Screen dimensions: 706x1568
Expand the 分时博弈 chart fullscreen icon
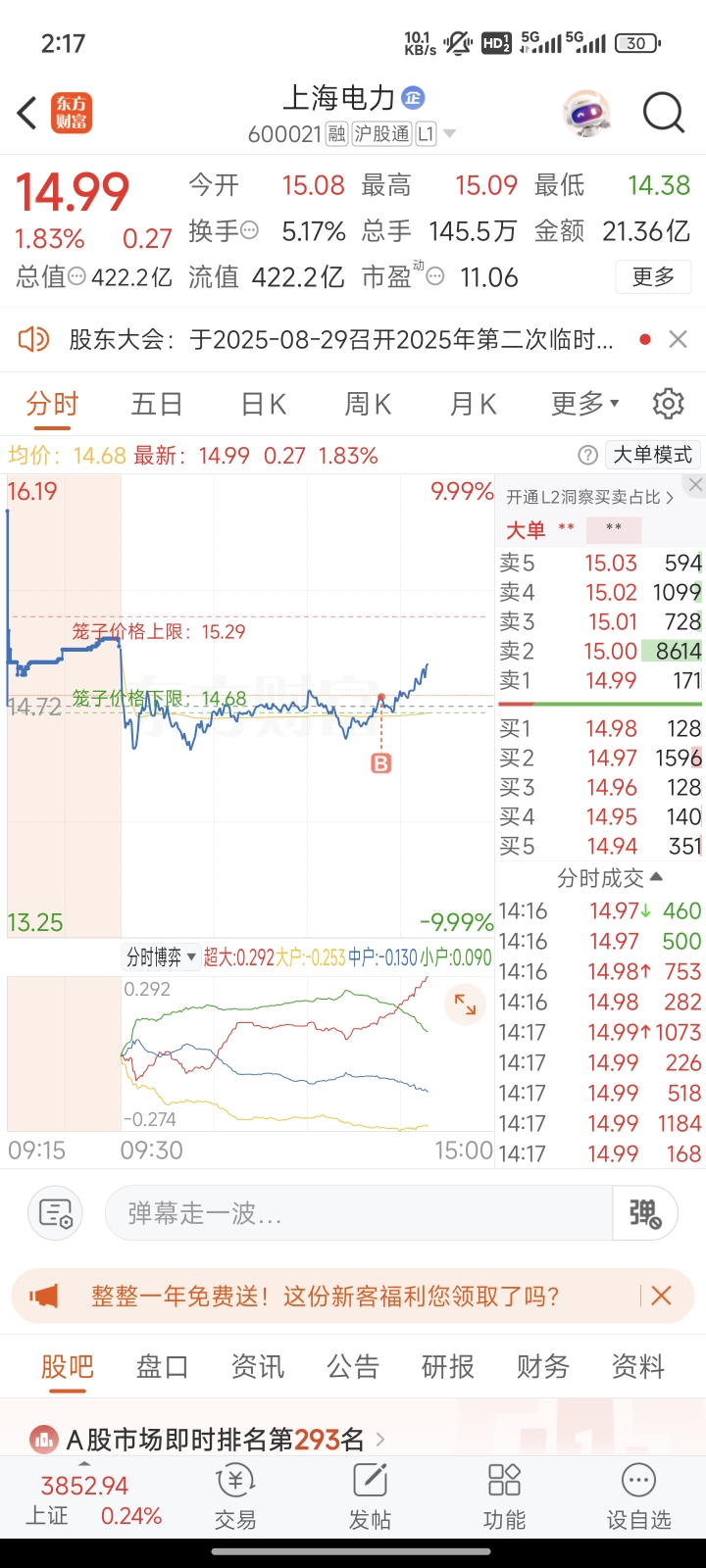(466, 1005)
